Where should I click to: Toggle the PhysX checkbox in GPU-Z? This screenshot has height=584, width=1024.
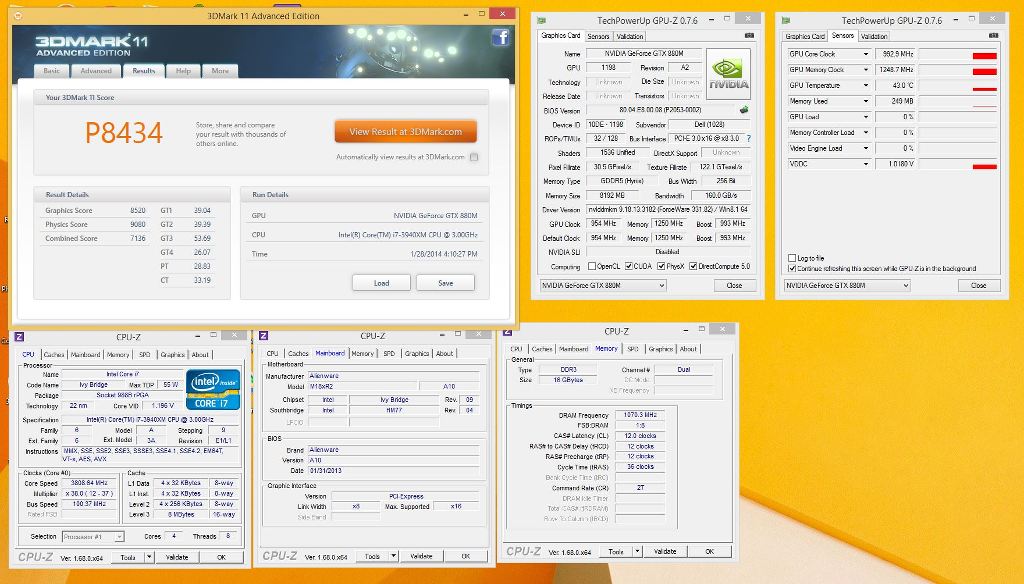pos(661,267)
